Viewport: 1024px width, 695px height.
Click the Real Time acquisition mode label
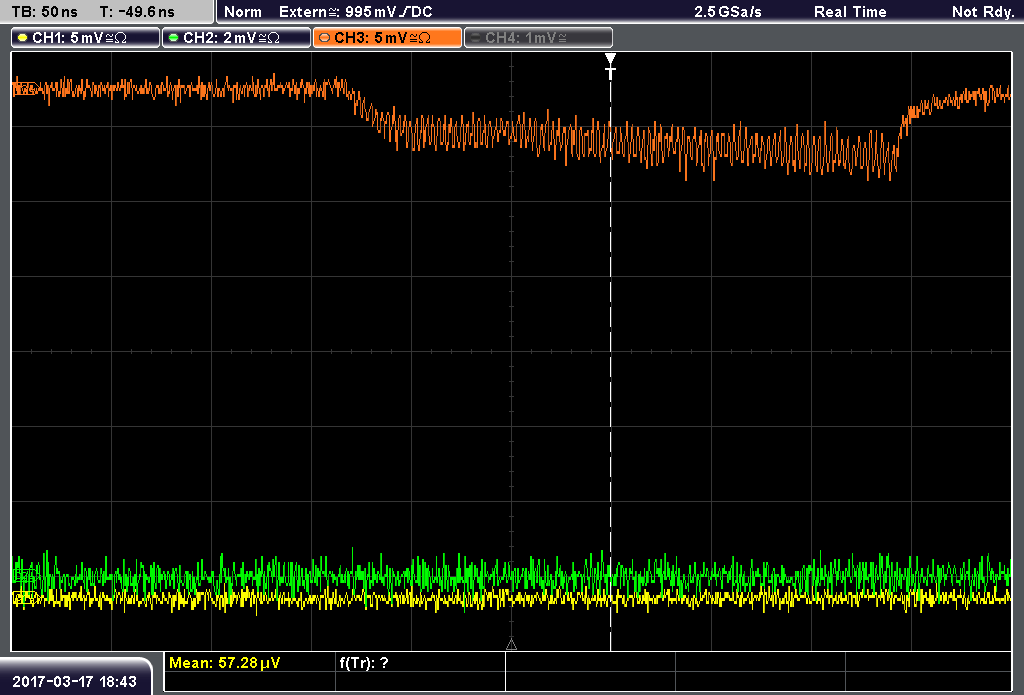850,12
